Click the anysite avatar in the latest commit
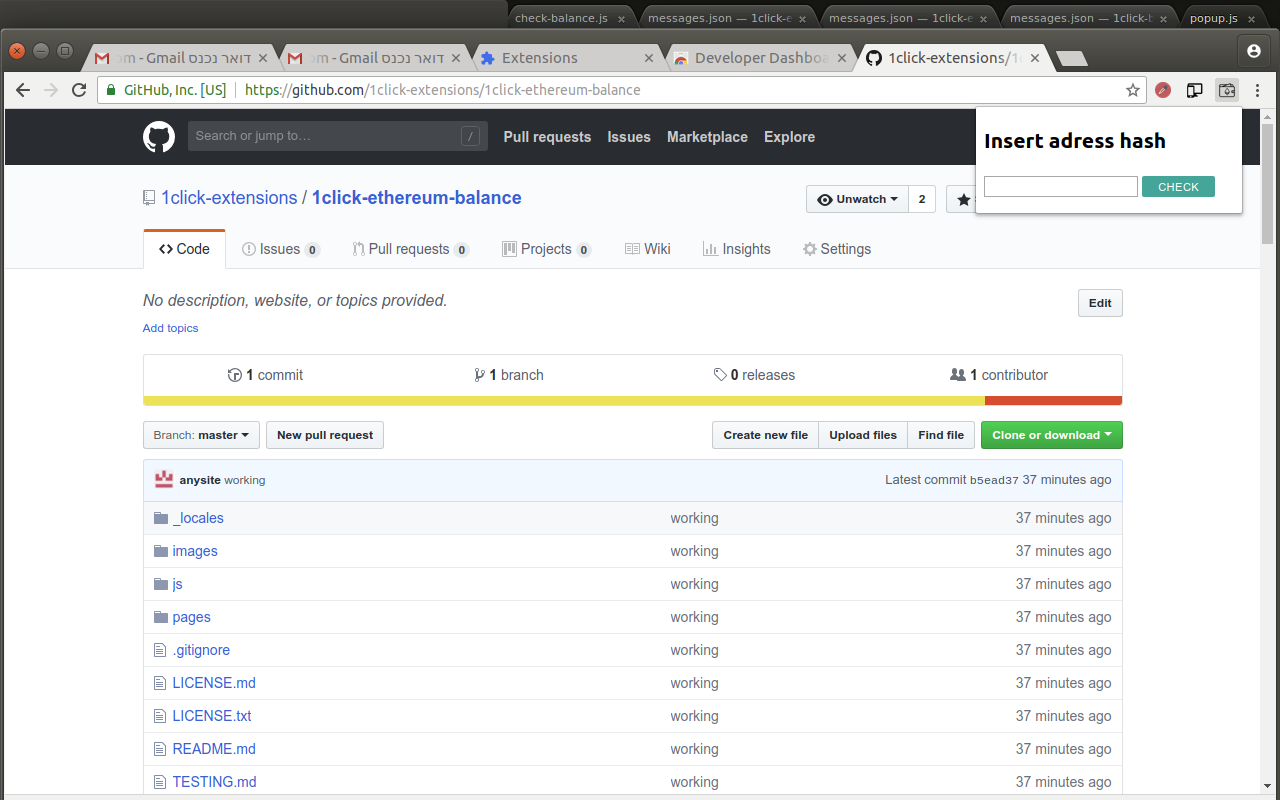 click(x=164, y=480)
